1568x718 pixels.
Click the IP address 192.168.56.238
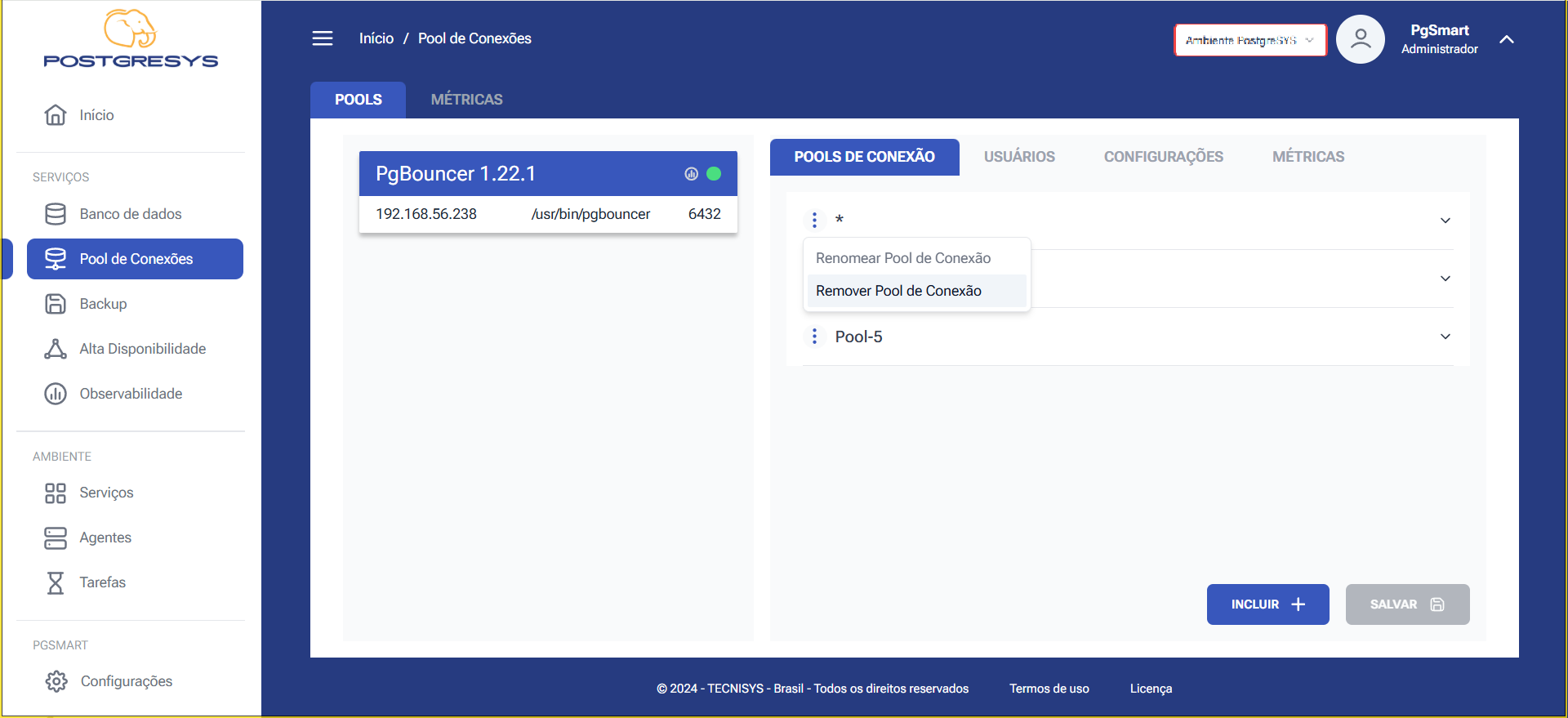click(x=426, y=214)
